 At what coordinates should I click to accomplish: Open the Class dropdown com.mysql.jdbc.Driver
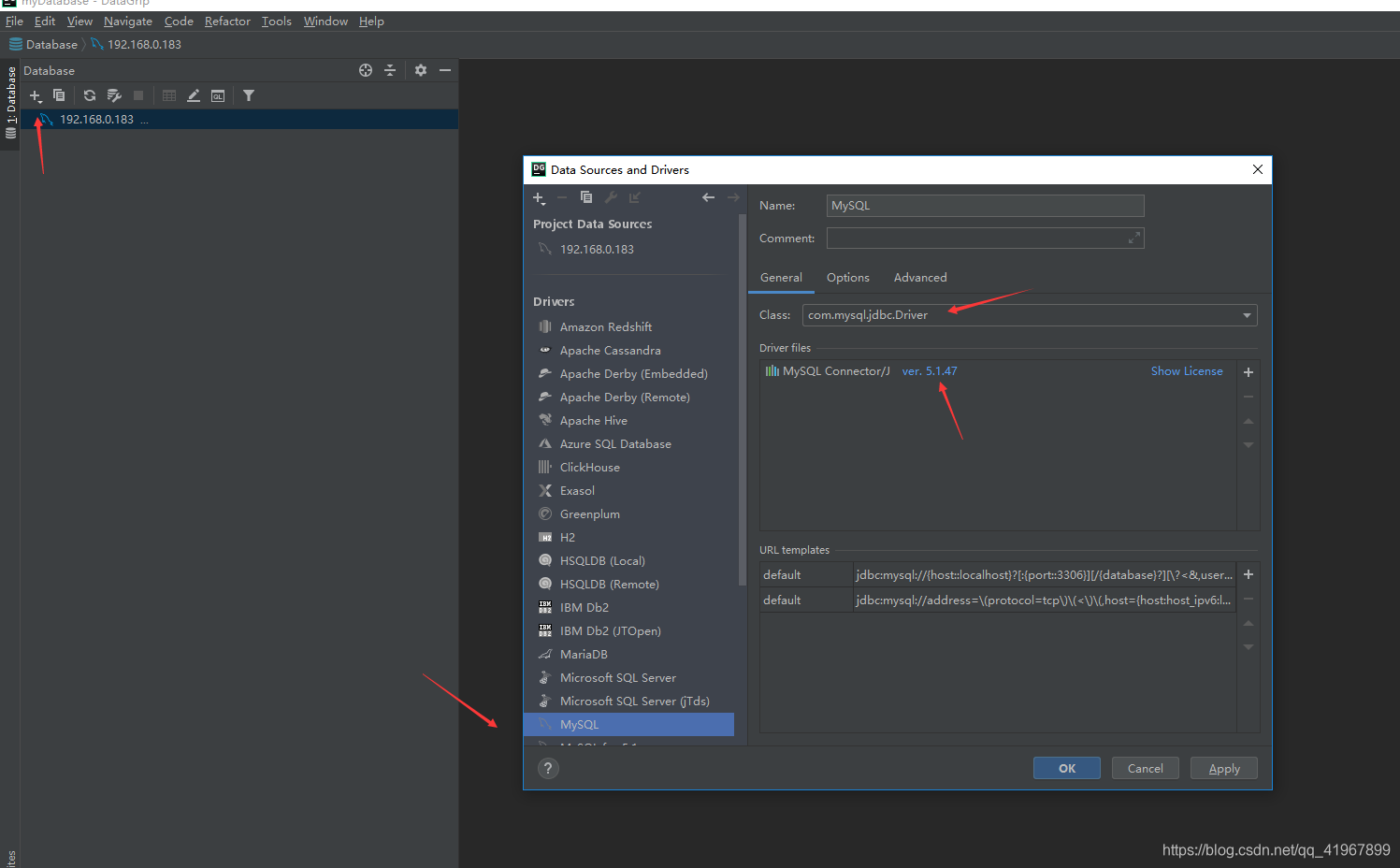pyautogui.click(x=1030, y=315)
